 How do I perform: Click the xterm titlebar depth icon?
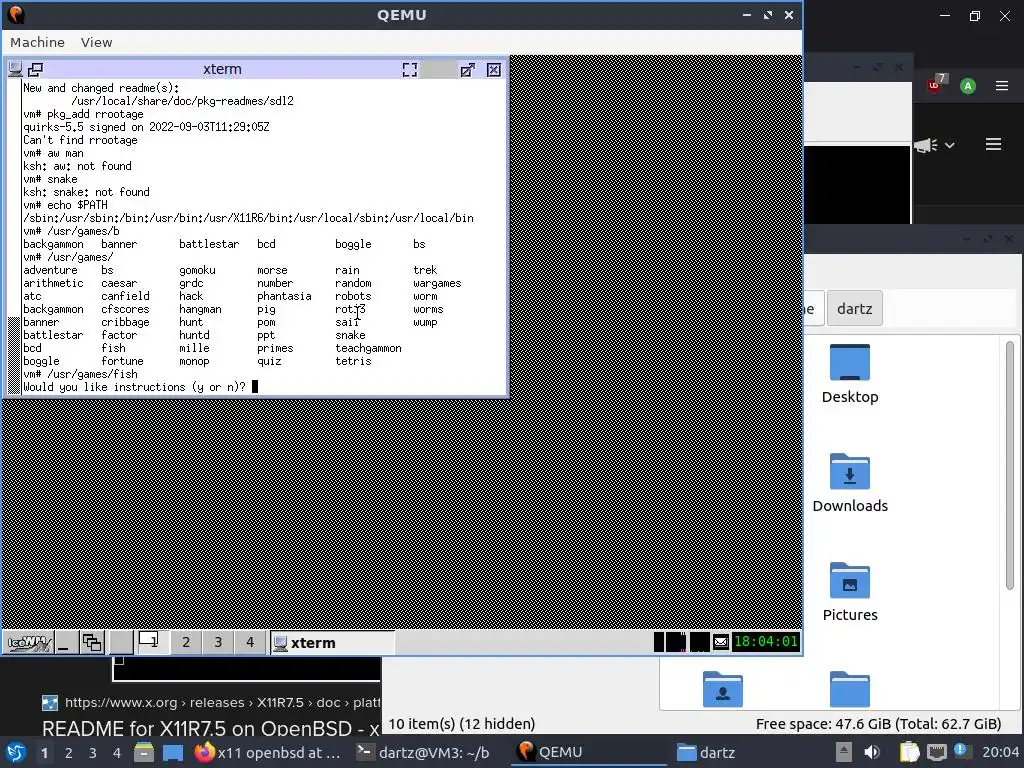(35, 69)
